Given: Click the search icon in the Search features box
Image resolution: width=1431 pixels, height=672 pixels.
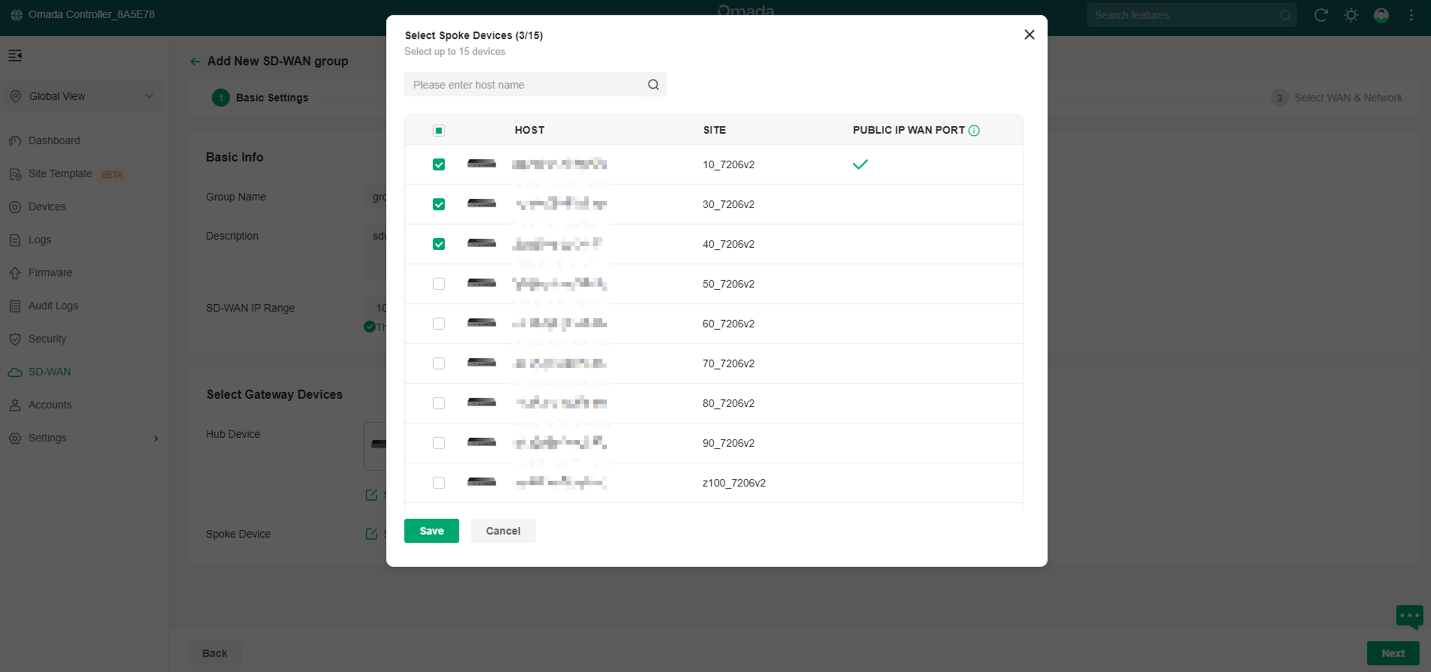Looking at the screenshot, I should [1285, 15].
